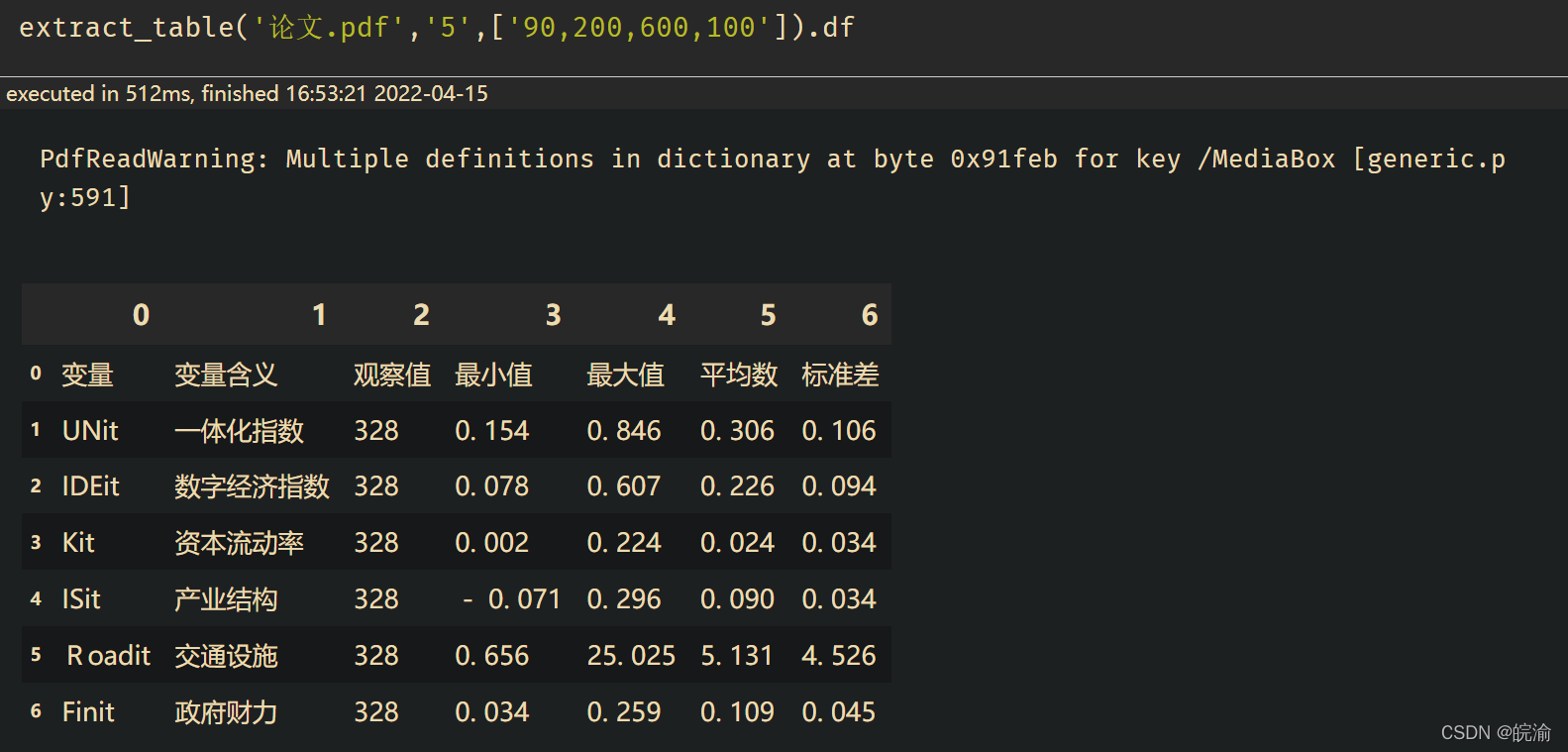
Task: Click the 0. 607 value
Action: click(624, 485)
